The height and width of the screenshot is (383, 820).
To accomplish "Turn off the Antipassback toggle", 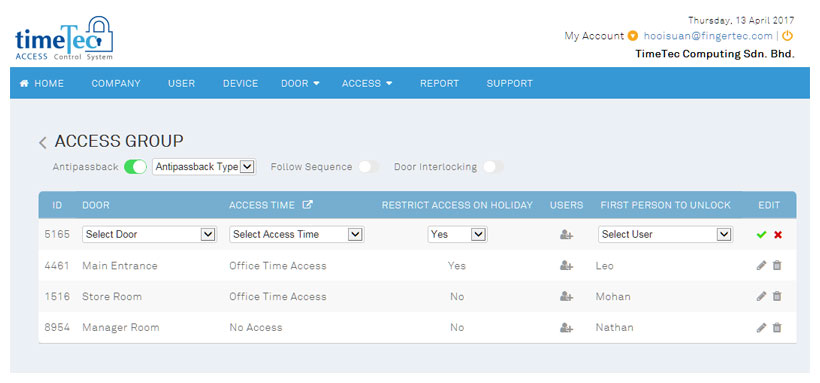I will click(x=135, y=167).
